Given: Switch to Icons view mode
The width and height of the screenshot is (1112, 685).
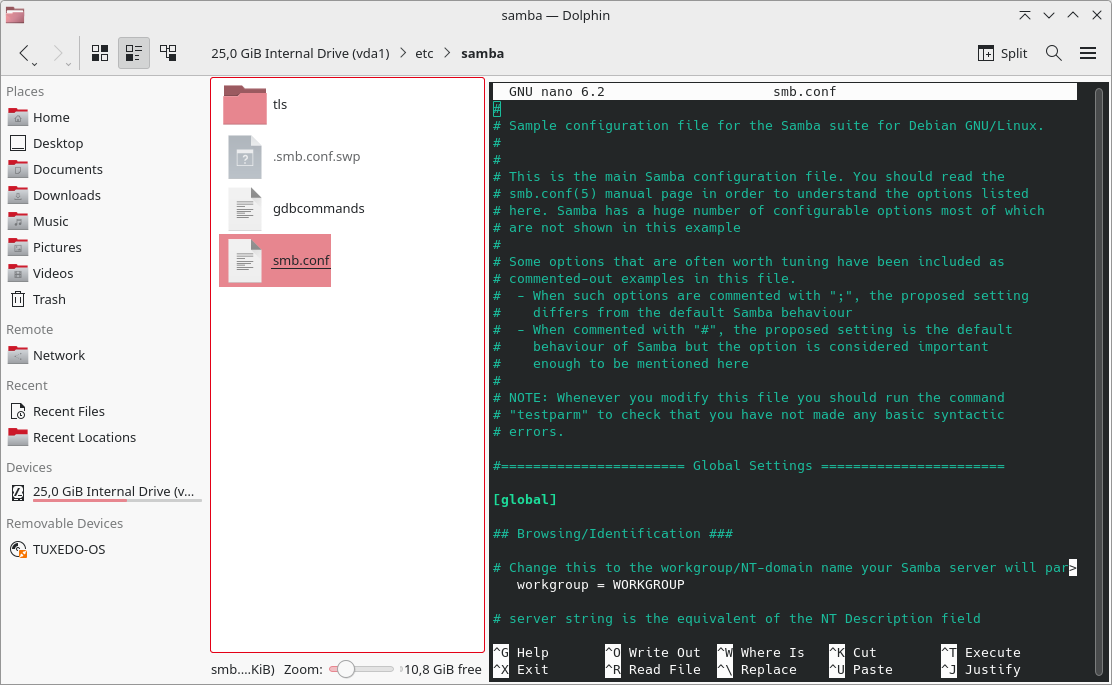Looking at the screenshot, I should coord(100,53).
